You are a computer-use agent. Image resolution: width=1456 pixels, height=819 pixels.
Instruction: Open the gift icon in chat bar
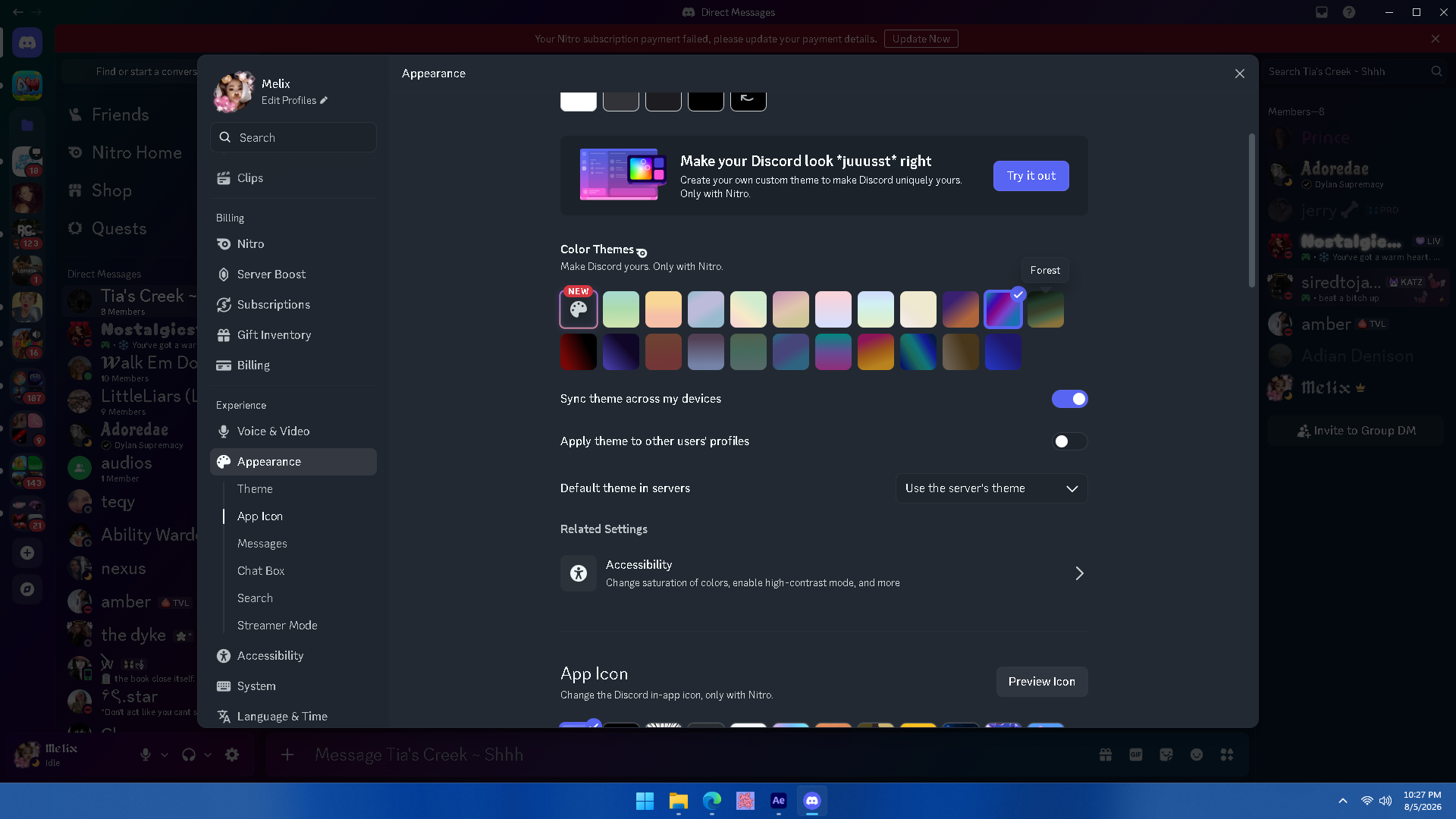click(1106, 755)
